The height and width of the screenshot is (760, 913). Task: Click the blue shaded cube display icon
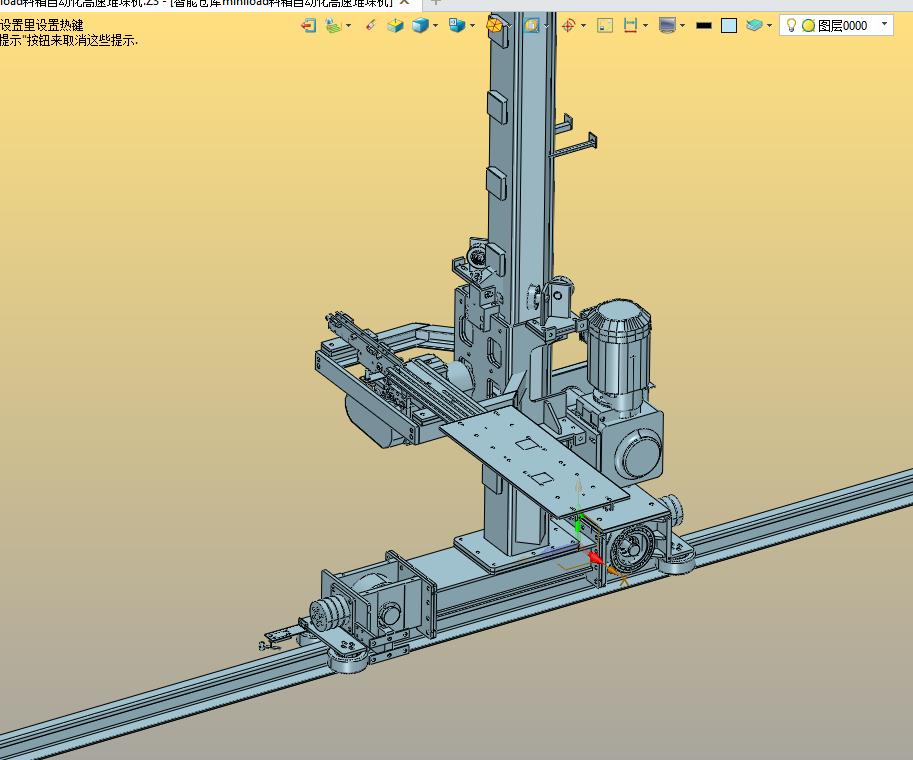[x=420, y=26]
